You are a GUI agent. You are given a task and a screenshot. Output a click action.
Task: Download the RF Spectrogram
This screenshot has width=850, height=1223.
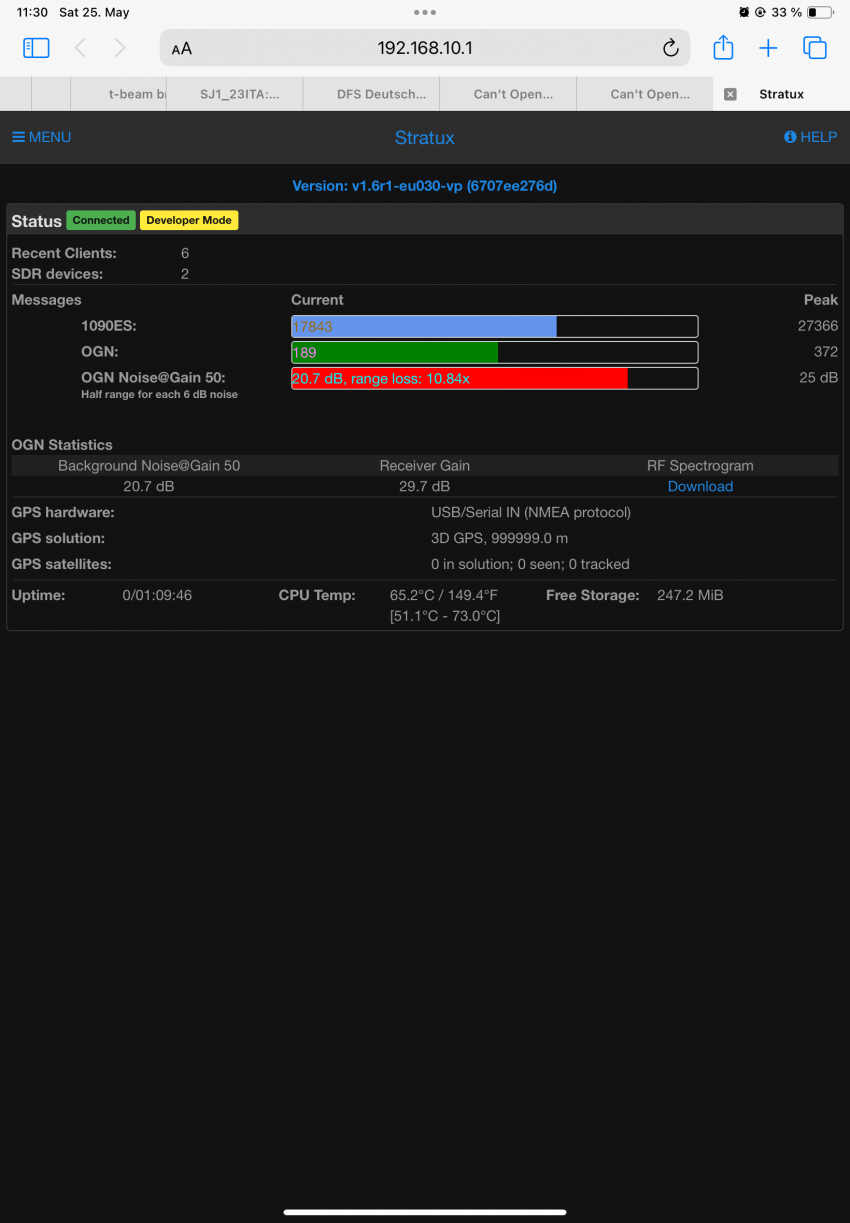tap(700, 486)
